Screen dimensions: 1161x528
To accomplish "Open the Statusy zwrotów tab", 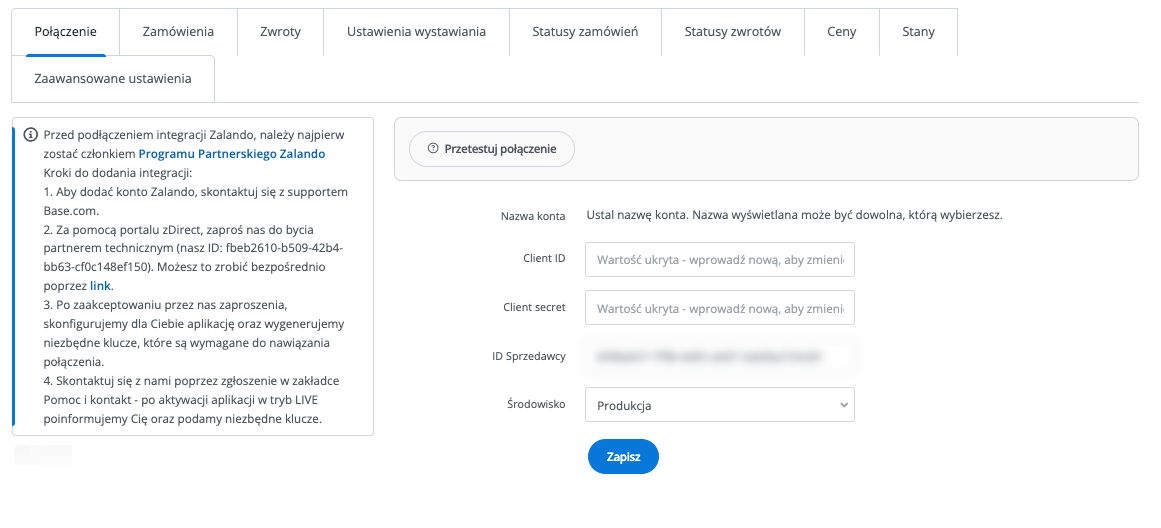I will pos(732,32).
